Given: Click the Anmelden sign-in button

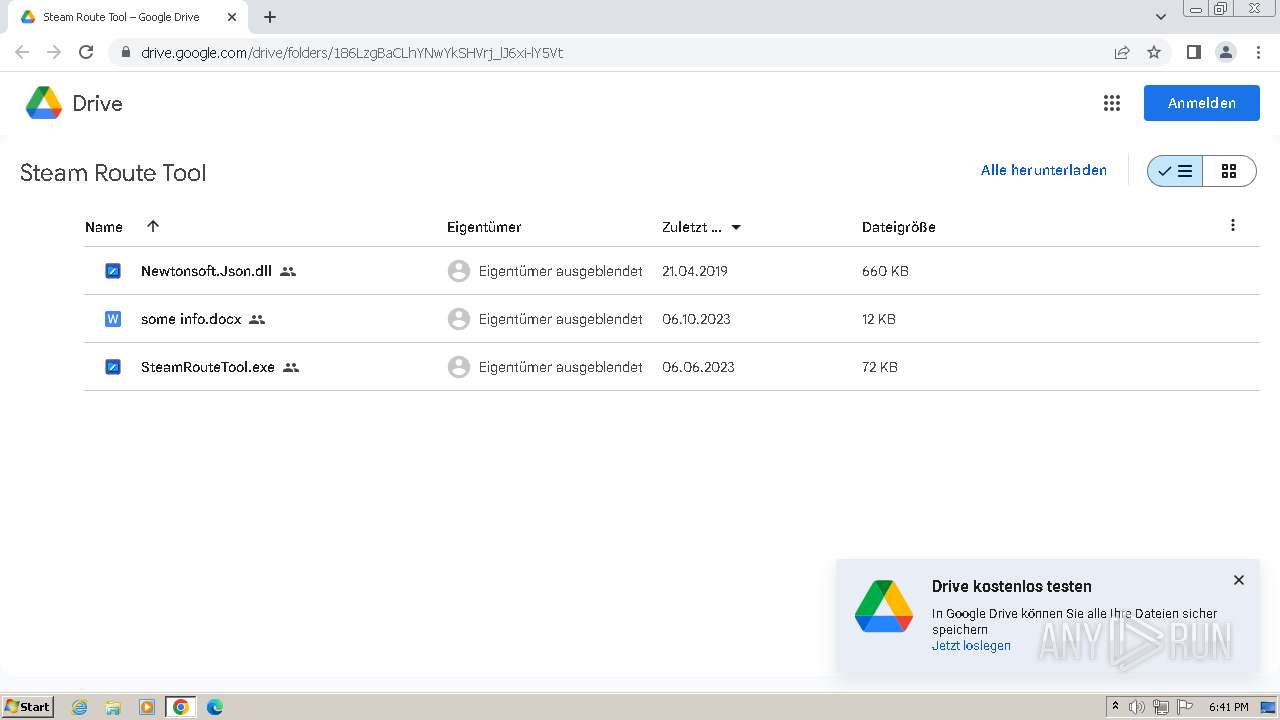Looking at the screenshot, I should [x=1202, y=103].
